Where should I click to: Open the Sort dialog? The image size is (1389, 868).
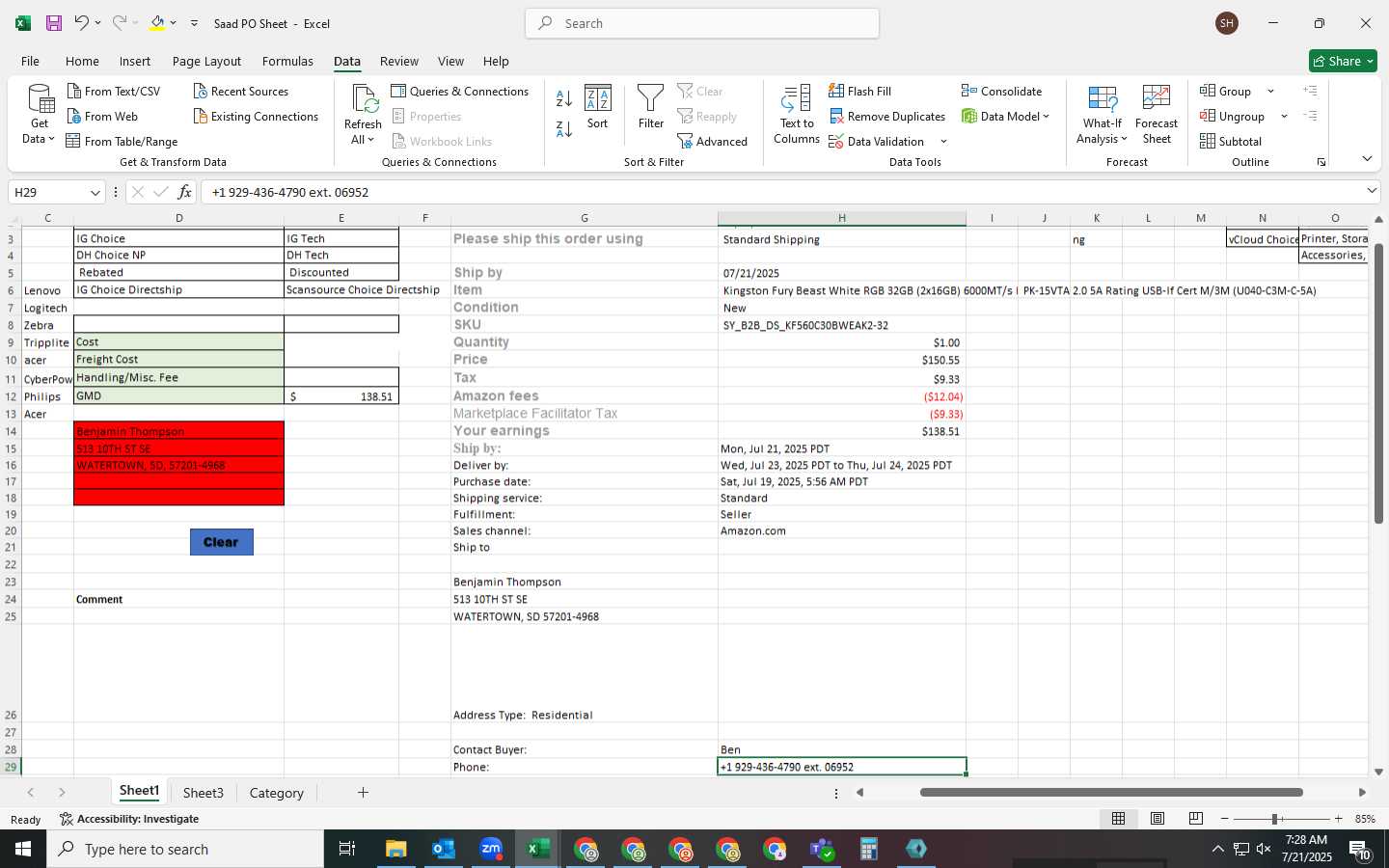tap(598, 107)
